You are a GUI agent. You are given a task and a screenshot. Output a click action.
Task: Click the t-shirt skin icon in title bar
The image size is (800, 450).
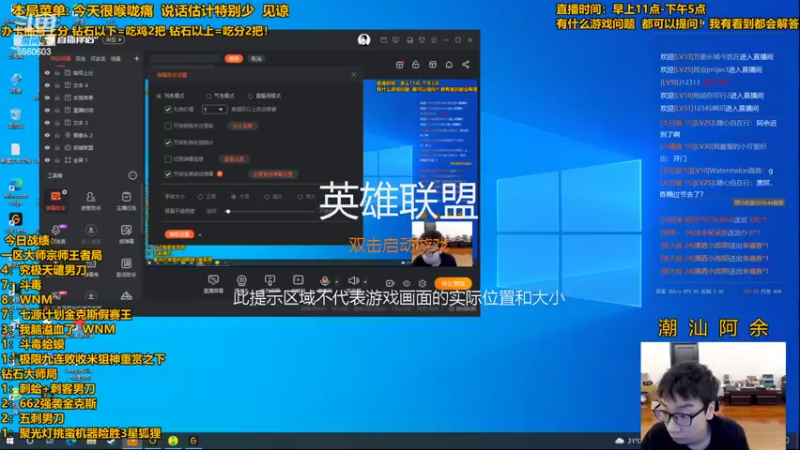422,40
